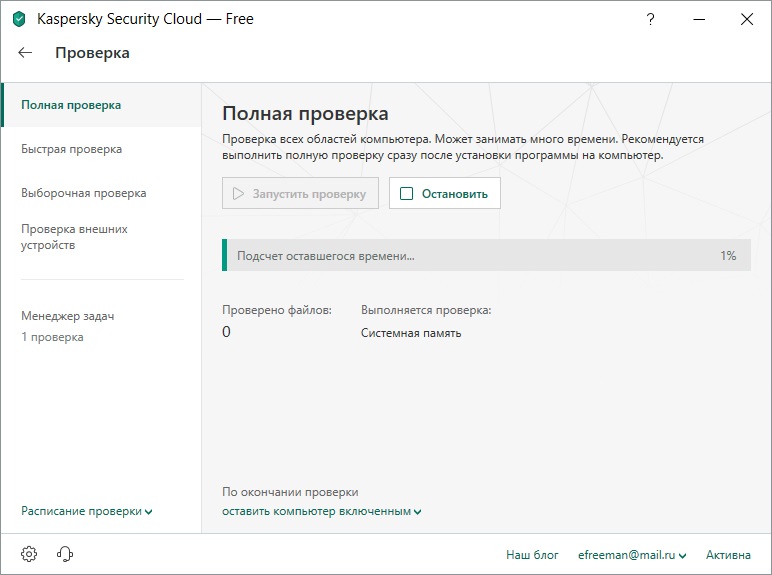This screenshot has width=772, height=575.
Task: Open settings via the gear icon
Action: pyautogui.click(x=29, y=554)
